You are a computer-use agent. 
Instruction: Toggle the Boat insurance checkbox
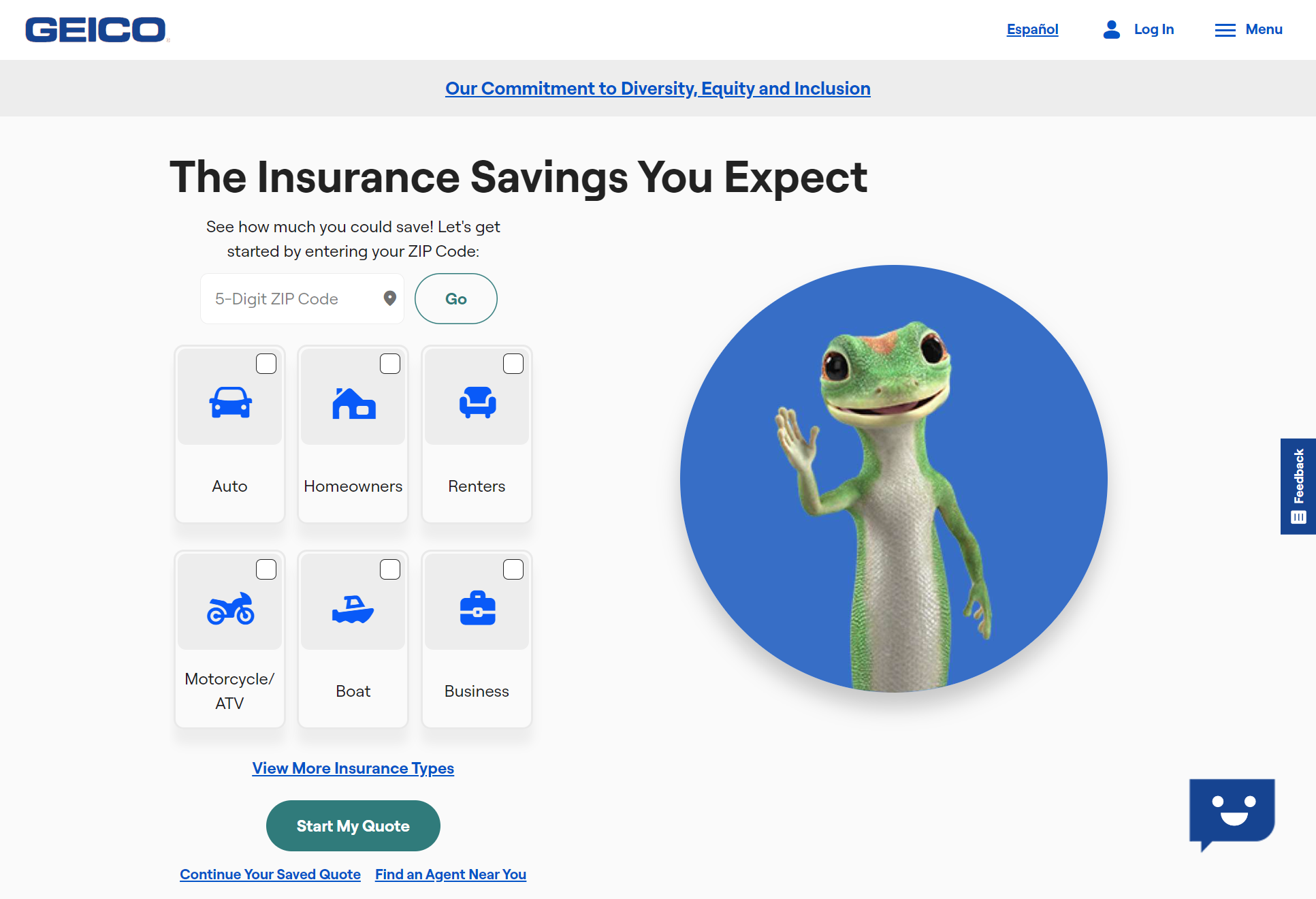(x=389, y=568)
